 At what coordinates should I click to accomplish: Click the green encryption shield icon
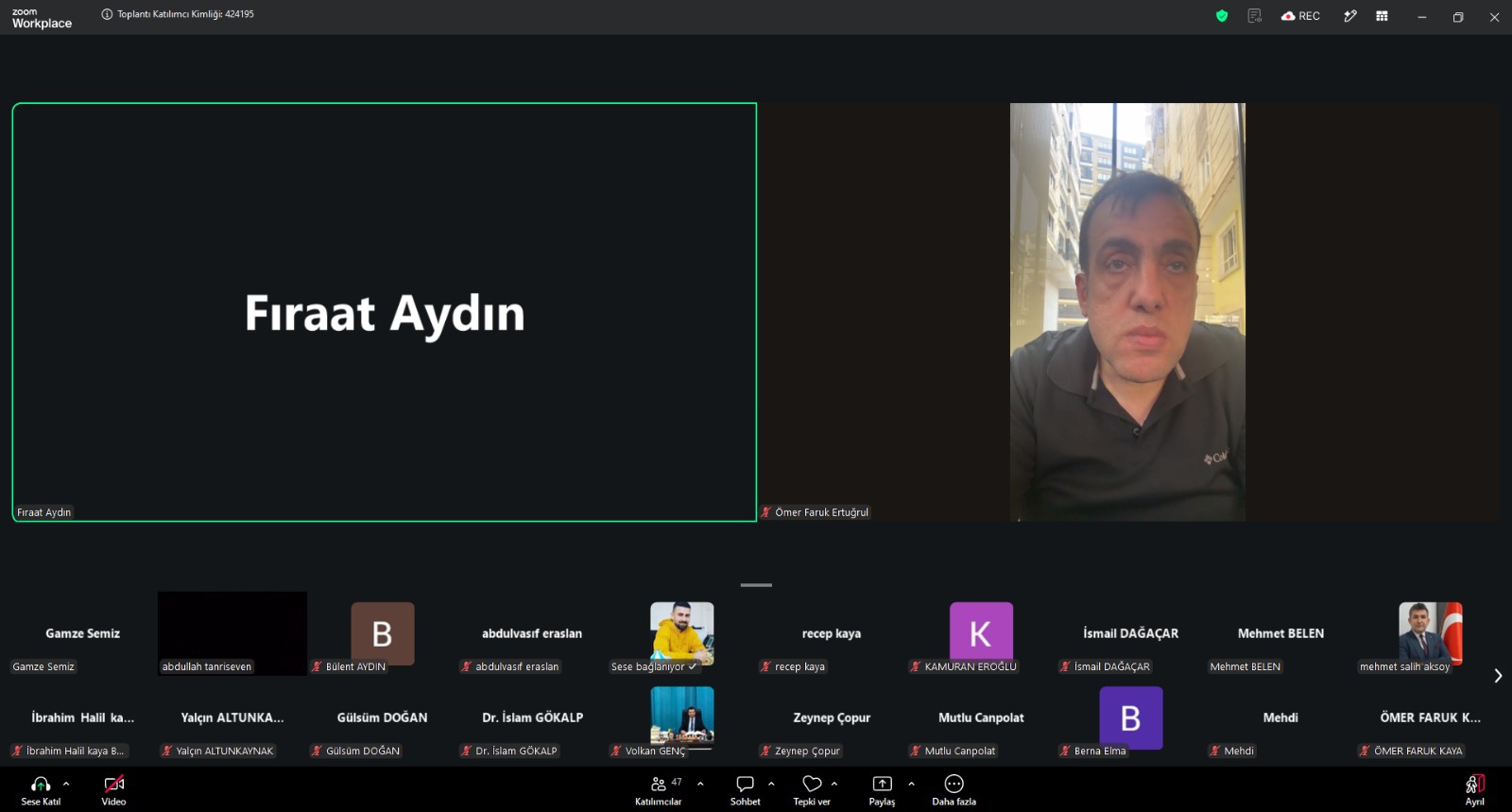[x=1221, y=16]
